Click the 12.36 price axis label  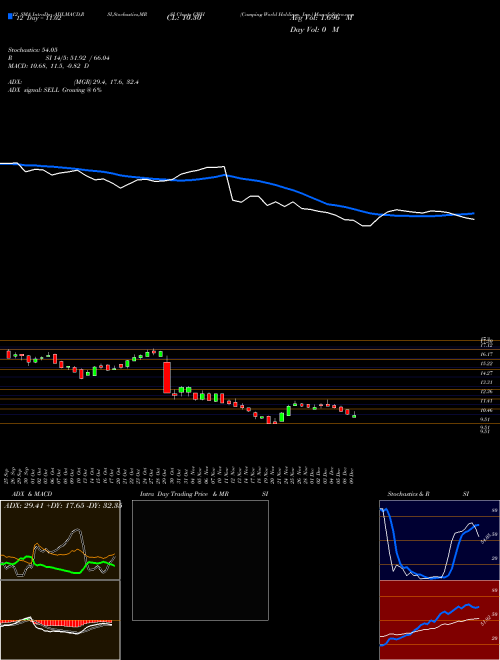[487, 391]
